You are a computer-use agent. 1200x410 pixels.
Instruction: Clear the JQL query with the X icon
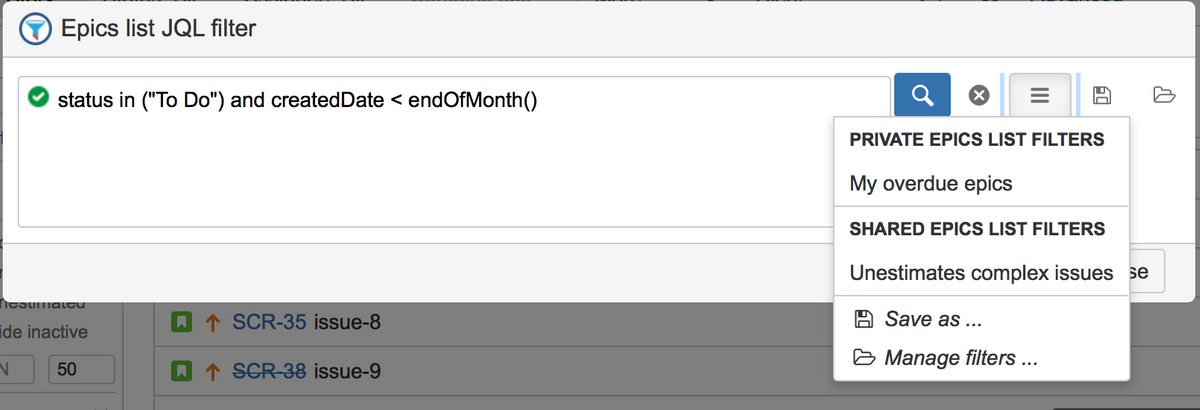tap(980, 96)
